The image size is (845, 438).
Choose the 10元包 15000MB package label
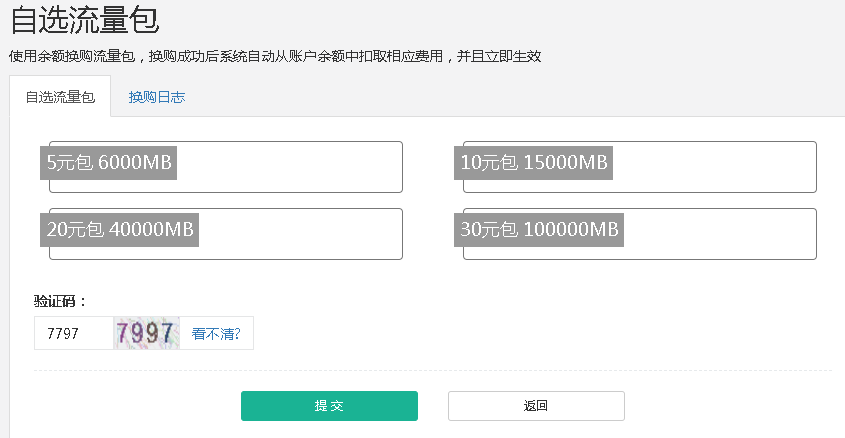(x=534, y=163)
